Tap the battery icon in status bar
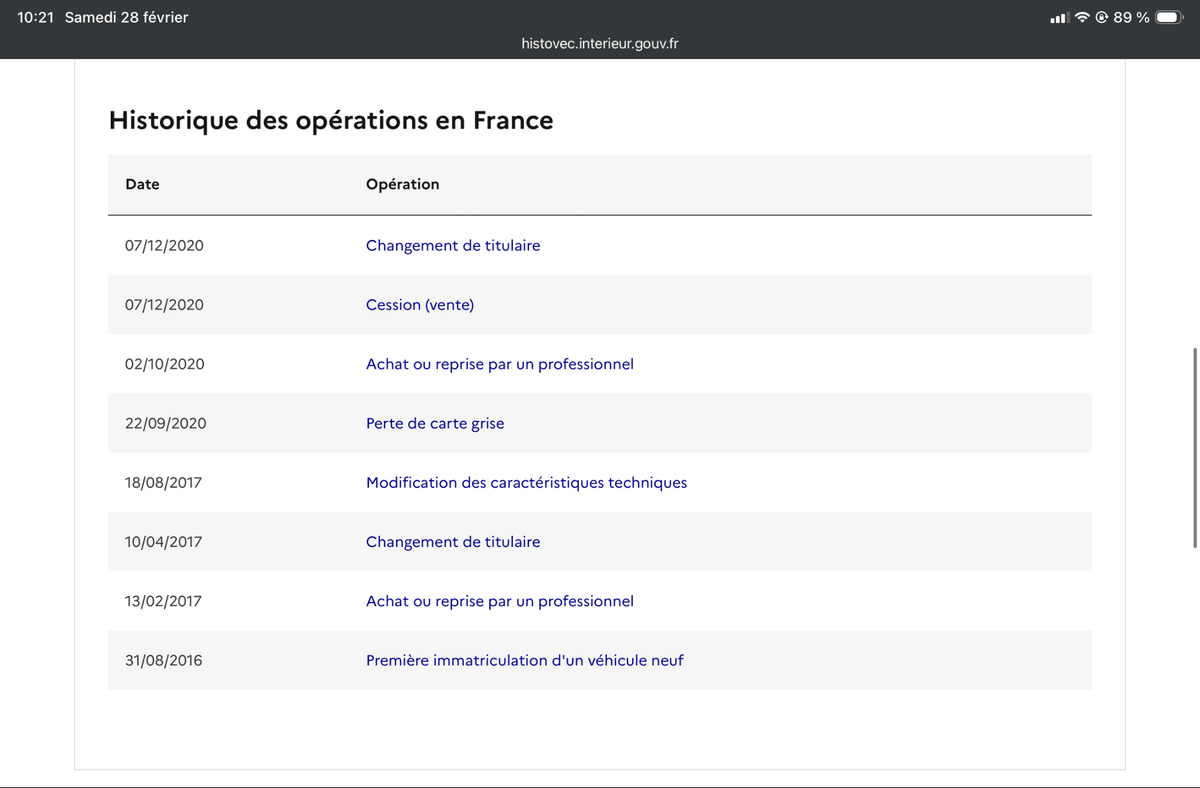Screen dimensions: 1200x788 point(1171,17)
